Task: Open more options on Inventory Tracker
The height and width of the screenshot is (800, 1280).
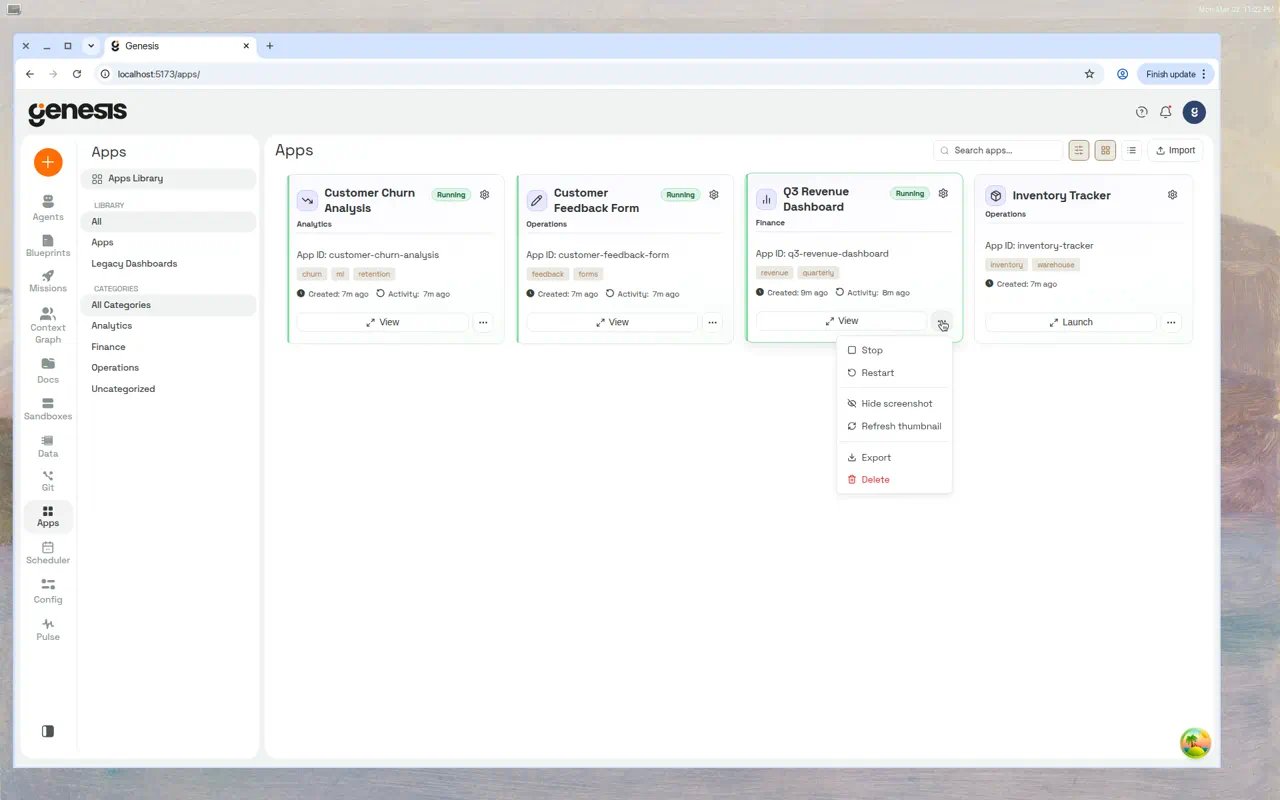Action: point(1171,322)
